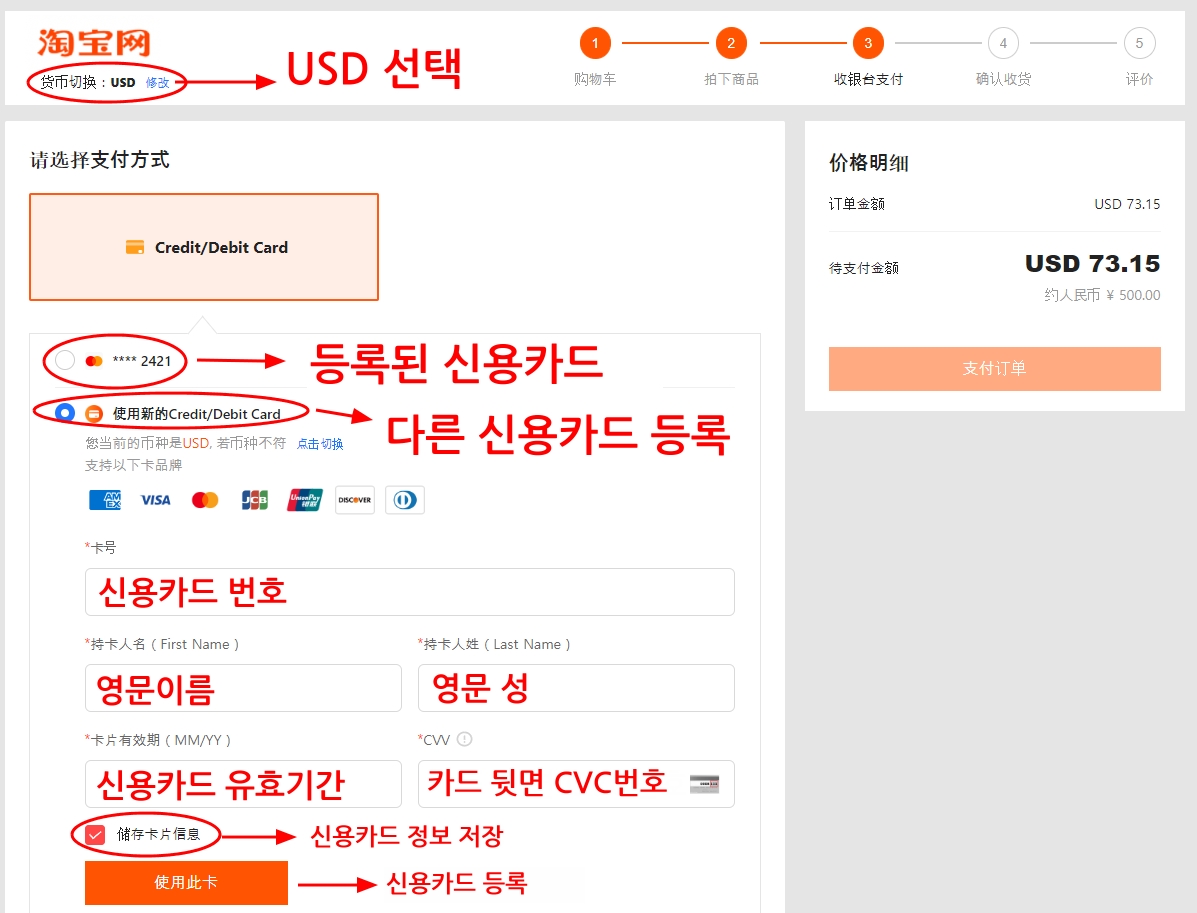The width and height of the screenshot is (1197, 913).
Task: Click the American Express card icon
Action: coord(105,500)
